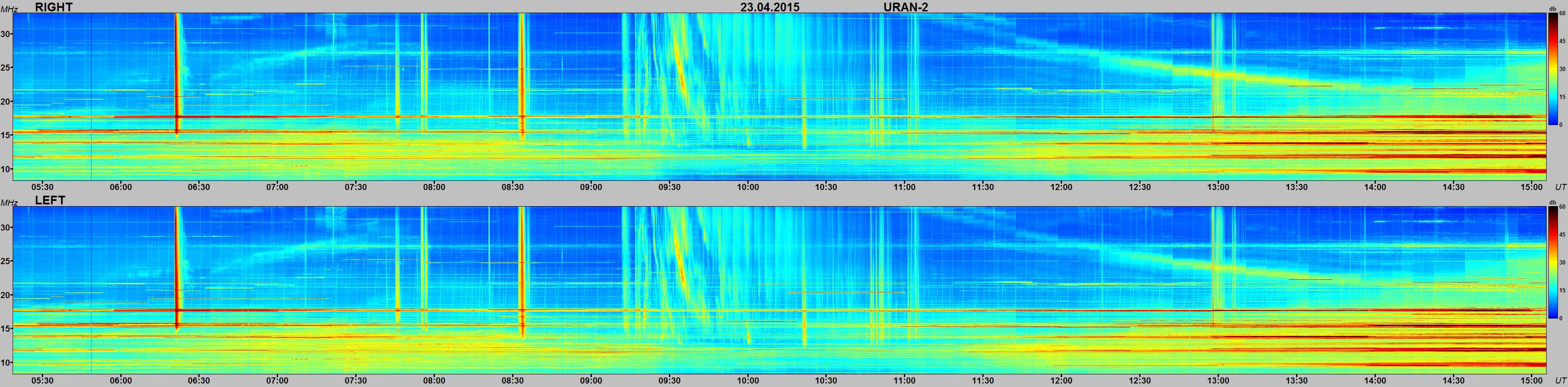Viewport: 1568px width, 387px height.
Task: Click the 20 MHz tick of RIGHT panel
Action: click(6, 102)
